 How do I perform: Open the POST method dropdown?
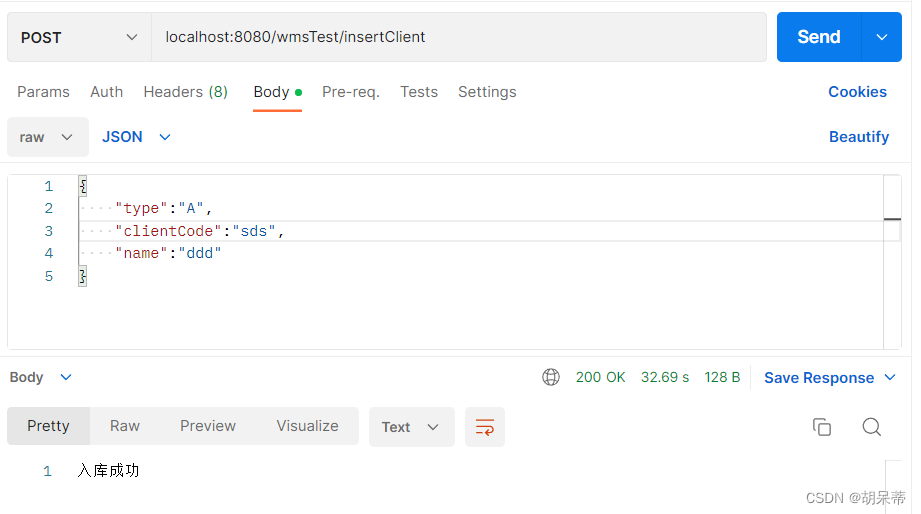click(x=79, y=37)
